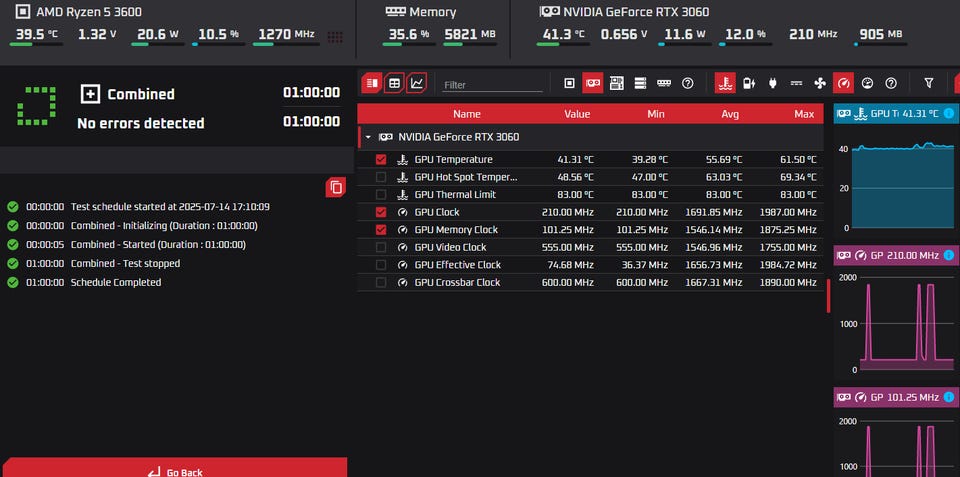Image resolution: width=960 pixels, height=477 pixels.
Task: Check GPU Effective Clock checkbox
Action: pyautogui.click(x=381, y=265)
